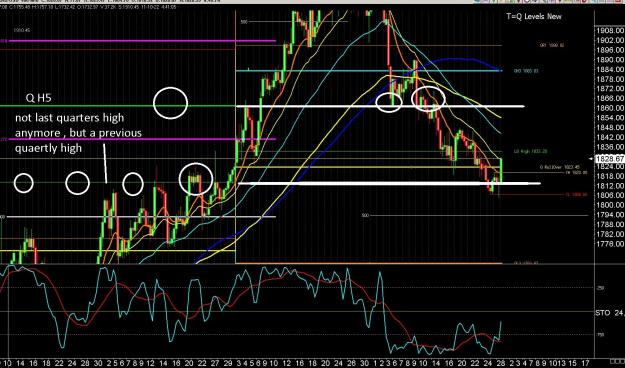Select the upper magenta horizontal level line
625x368 pixels.
point(142,41)
